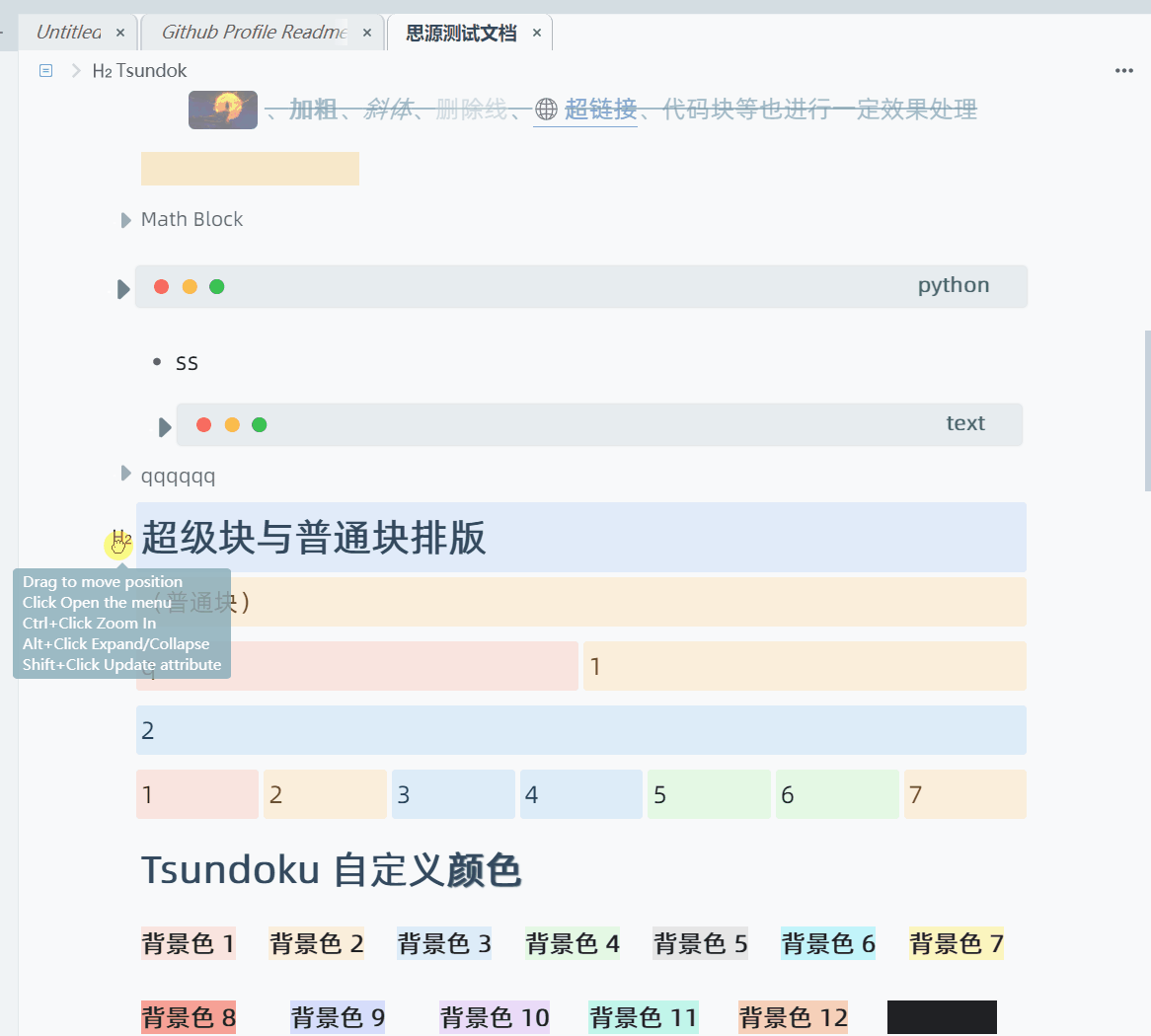Viewport: 1151px width, 1036px height.
Task: Click the green dot in the python code block
Action: point(216,286)
